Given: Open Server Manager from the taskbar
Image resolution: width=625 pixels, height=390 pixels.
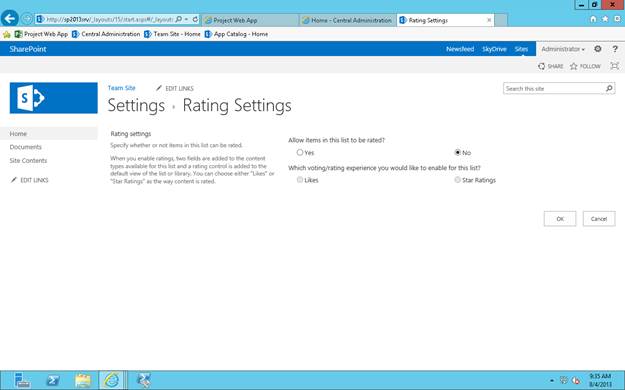Looking at the screenshot, I should (22, 380).
